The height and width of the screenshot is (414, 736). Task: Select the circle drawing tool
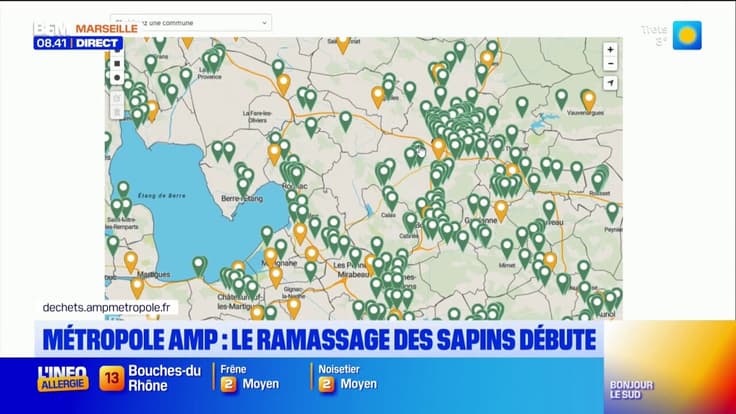click(x=117, y=77)
